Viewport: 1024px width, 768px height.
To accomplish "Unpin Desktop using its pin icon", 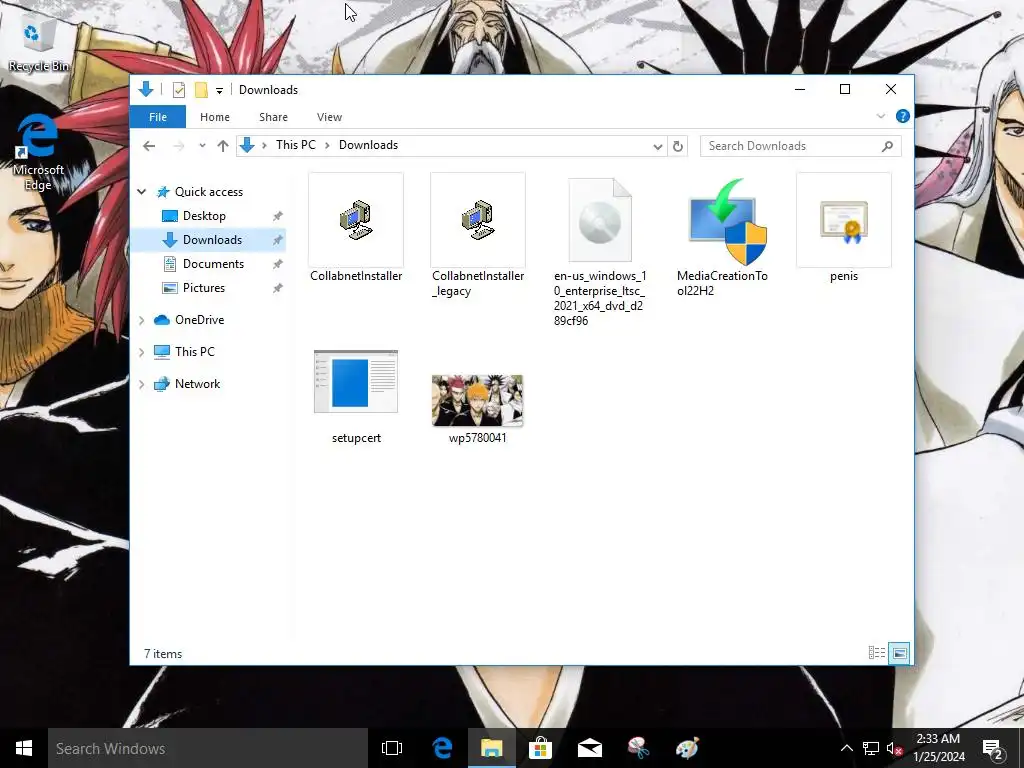I will 278,216.
